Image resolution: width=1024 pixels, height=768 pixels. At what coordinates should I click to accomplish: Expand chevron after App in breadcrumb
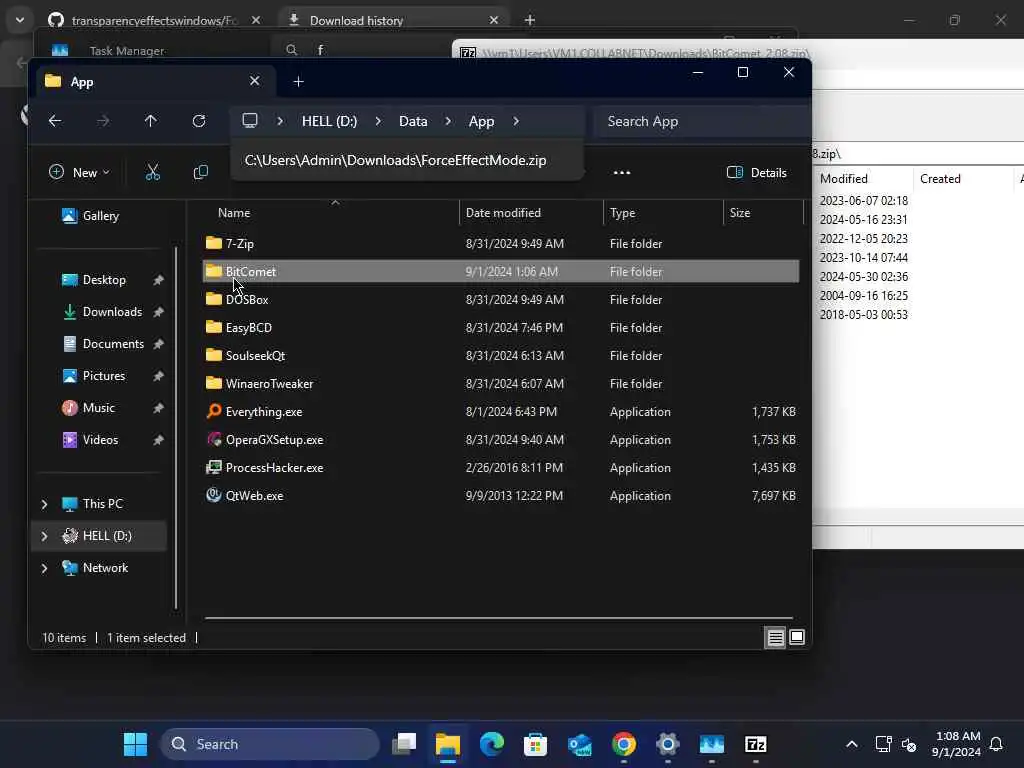point(516,121)
